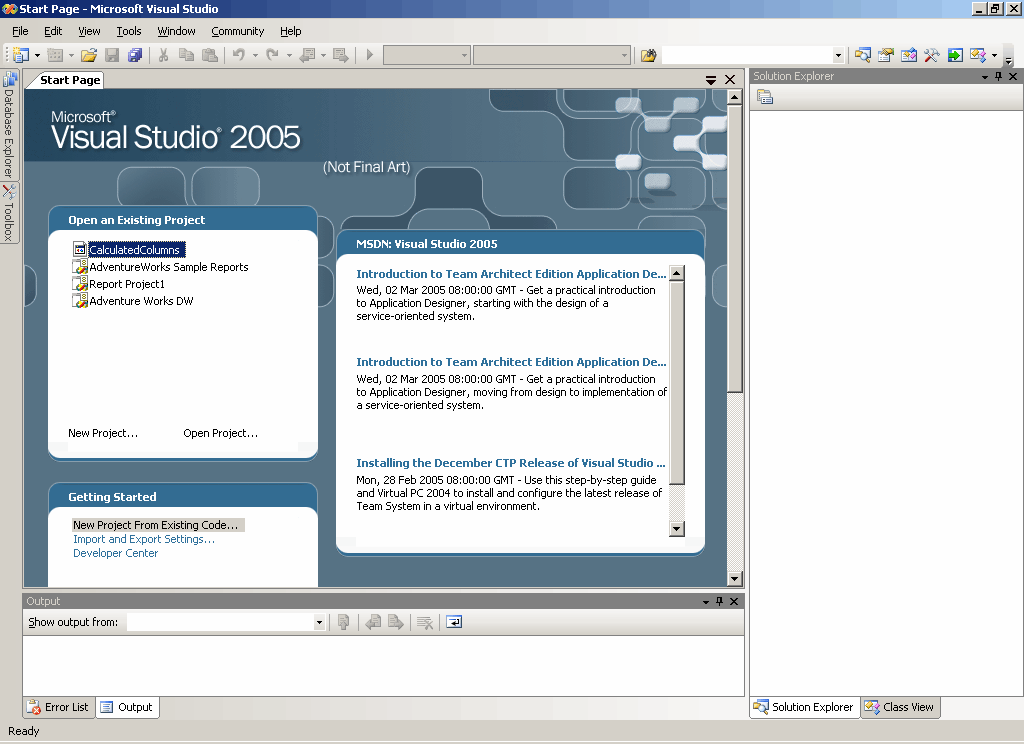Switch to the Error List tab
The image size is (1024, 744).
point(58,707)
